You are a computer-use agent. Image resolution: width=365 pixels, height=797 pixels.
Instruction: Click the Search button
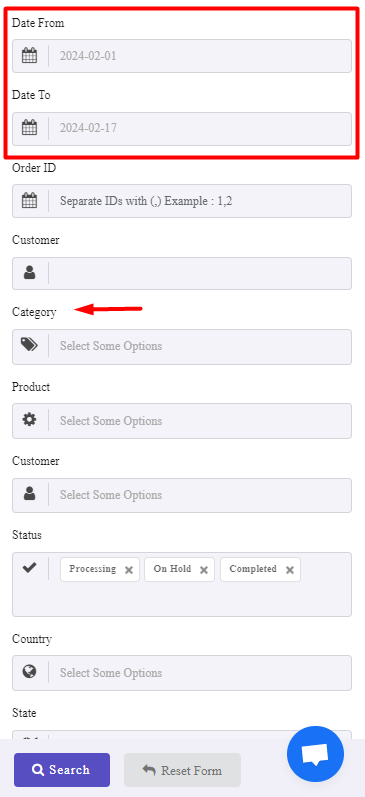point(62,770)
